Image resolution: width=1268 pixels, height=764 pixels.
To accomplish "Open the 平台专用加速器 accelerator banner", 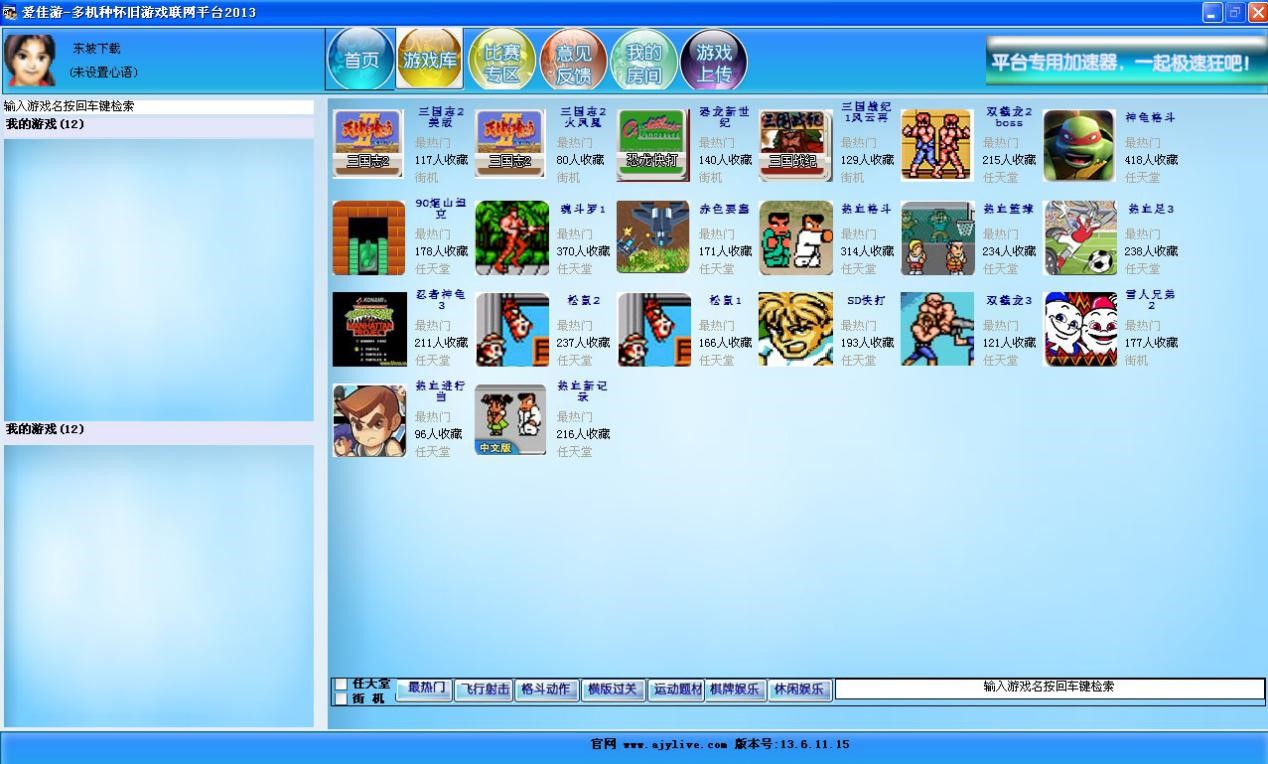I will [x=1126, y=62].
